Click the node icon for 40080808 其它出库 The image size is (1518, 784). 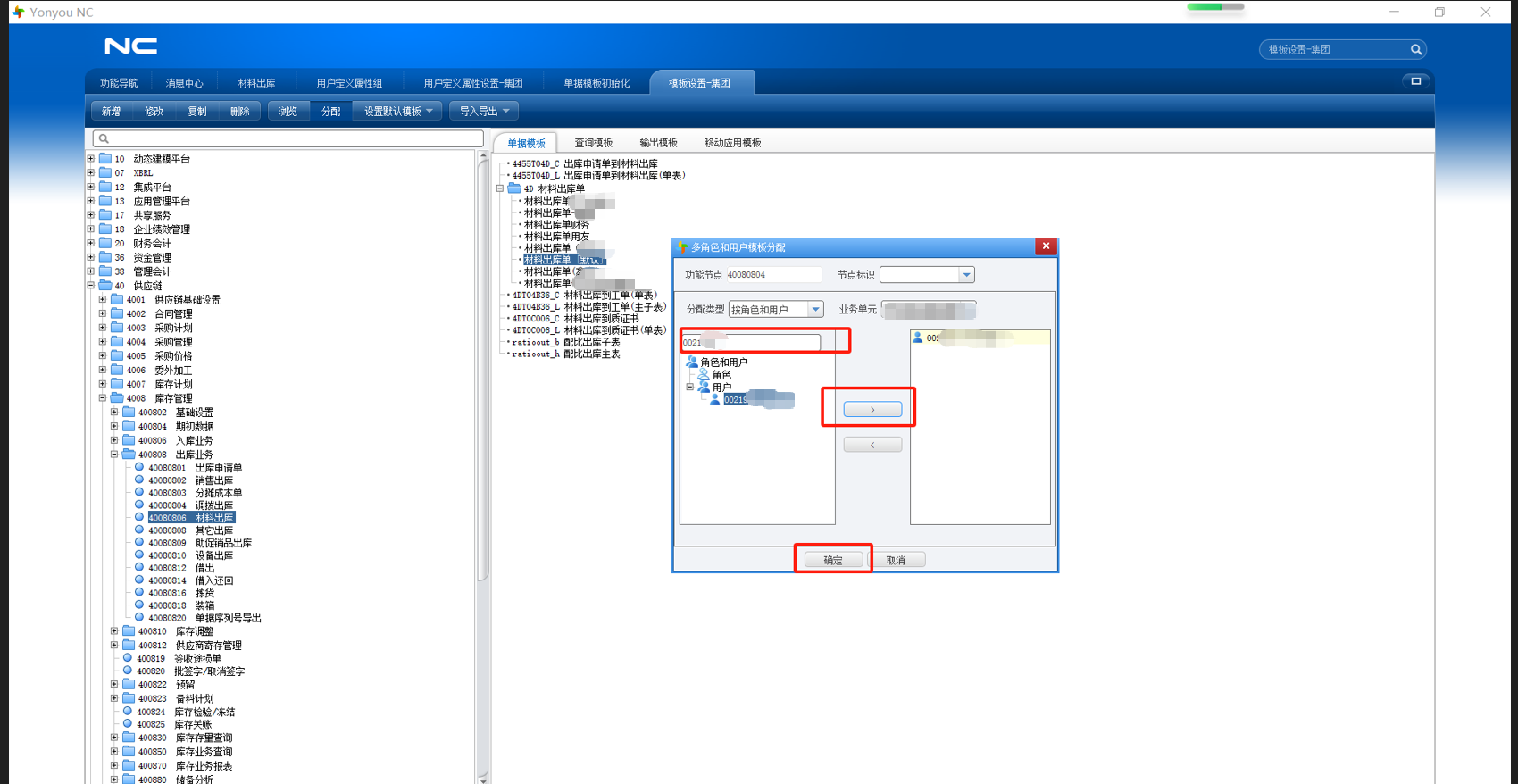point(139,530)
